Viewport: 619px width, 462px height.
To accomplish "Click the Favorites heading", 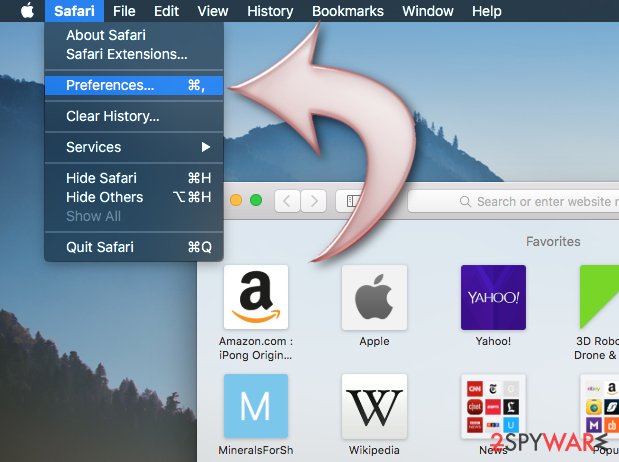I will [x=553, y=241].
